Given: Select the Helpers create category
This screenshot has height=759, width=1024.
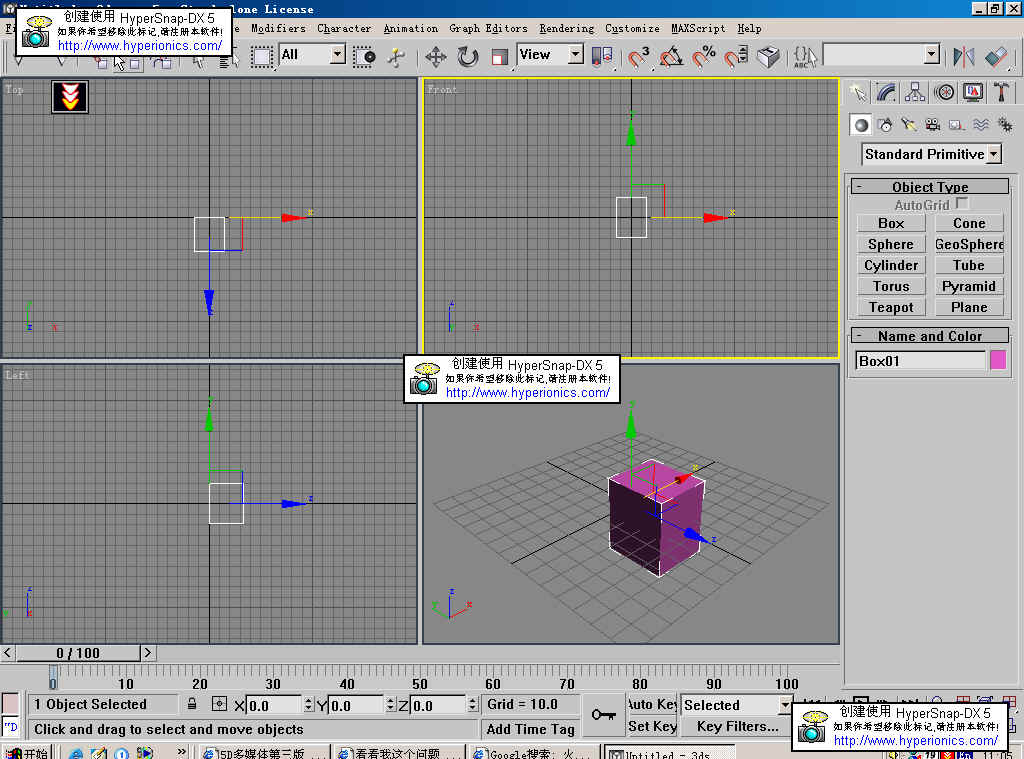Looking at the screenshot, I should [x=957, y=125].
